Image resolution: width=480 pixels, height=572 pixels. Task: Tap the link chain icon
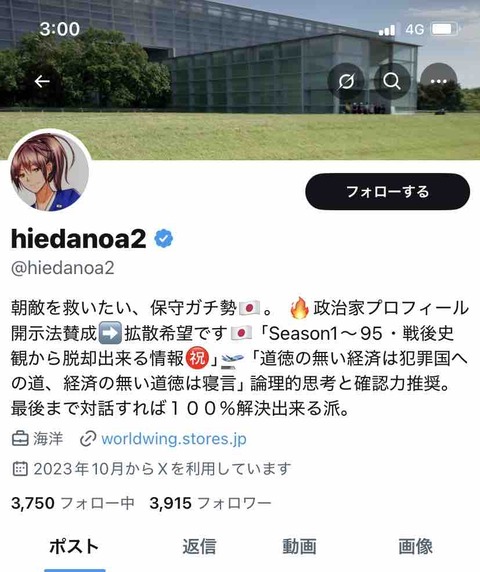pyautogui.click(x=88, y=438)
